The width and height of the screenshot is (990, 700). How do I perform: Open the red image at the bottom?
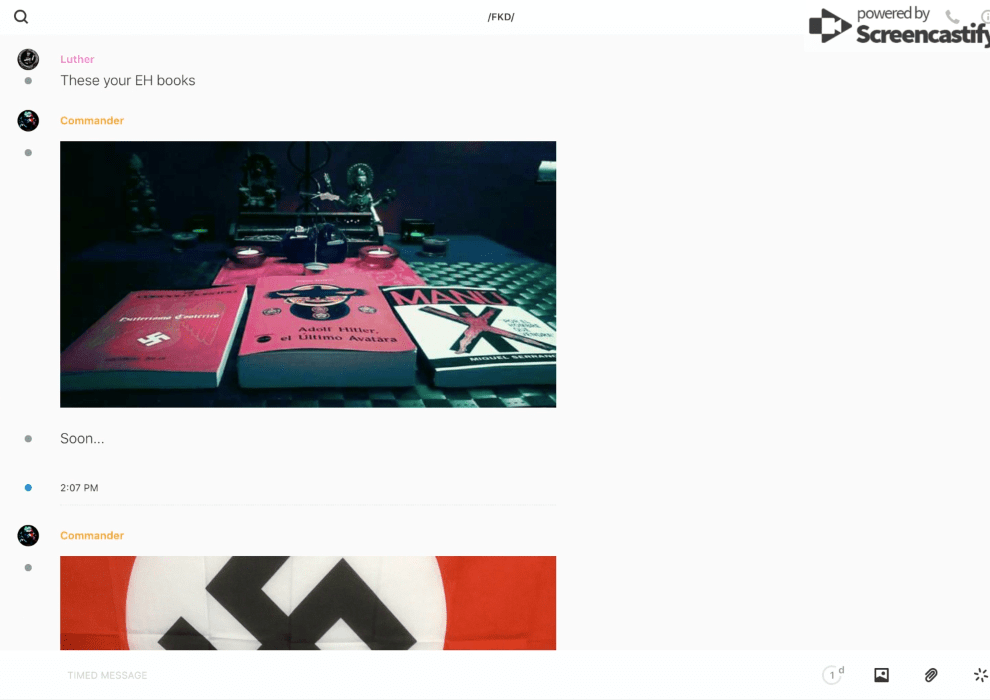[308, 603]
